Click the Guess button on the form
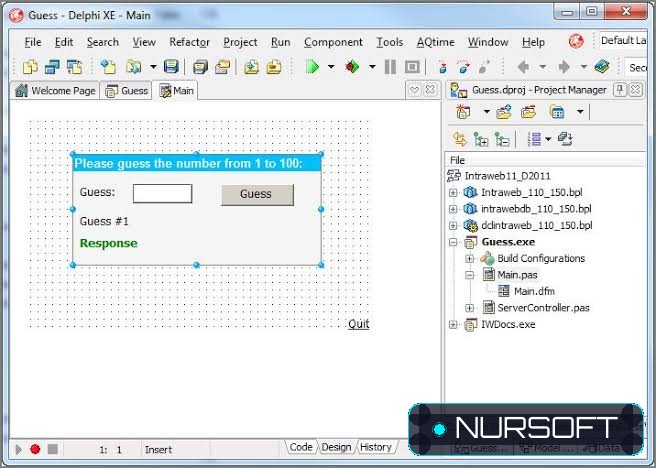 [x=257, y=194]
